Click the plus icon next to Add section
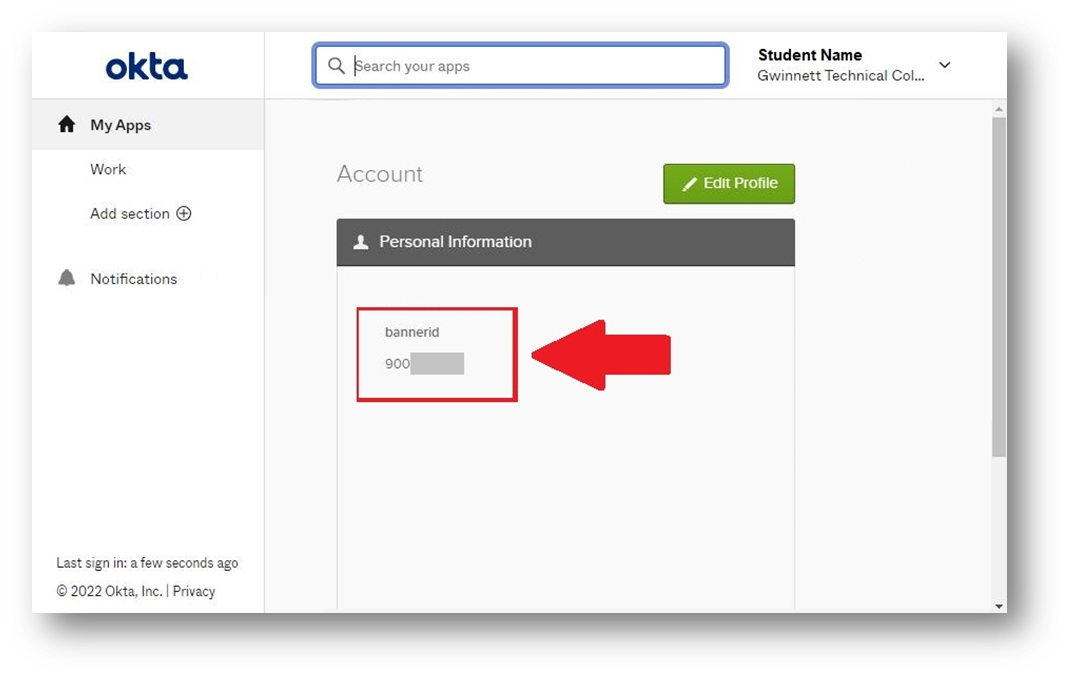 coord(184,214)
